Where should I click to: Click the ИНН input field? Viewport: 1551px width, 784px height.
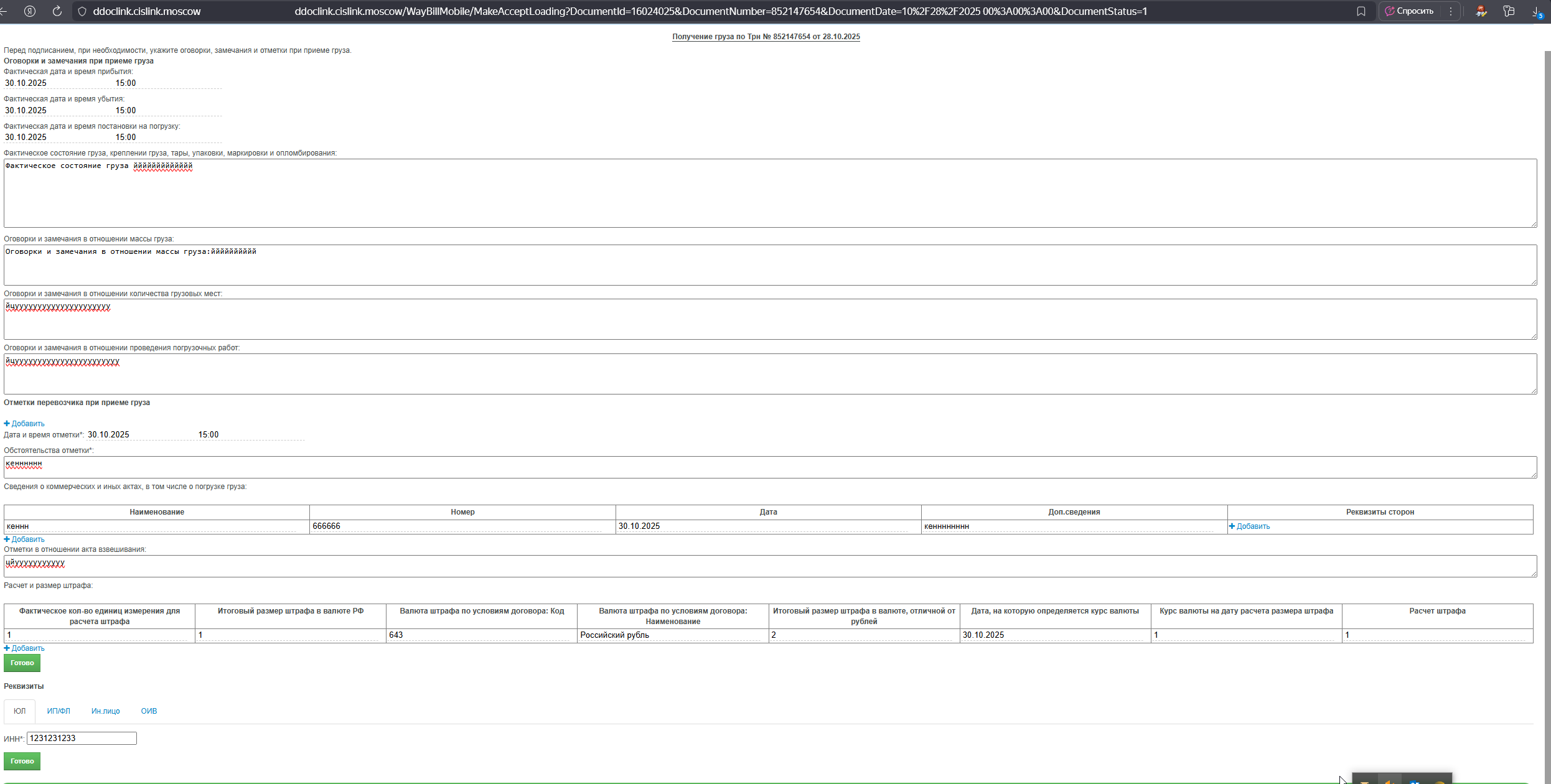[x=82, y=739]
